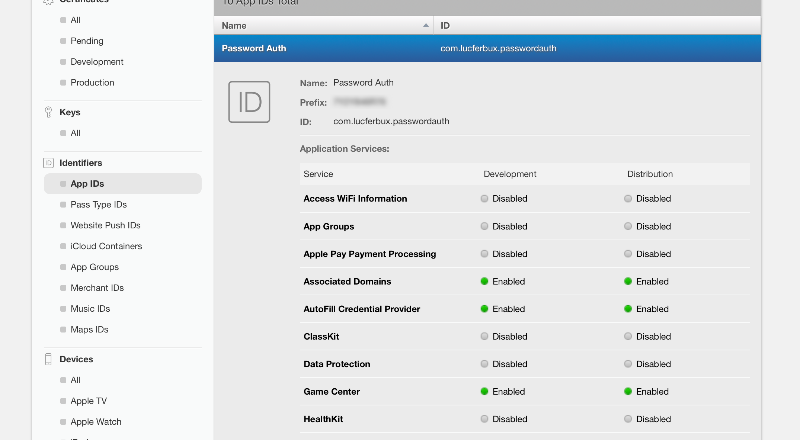Sort by Name column arrow
Screen dimensions: 800x440
tap(426, 26)
